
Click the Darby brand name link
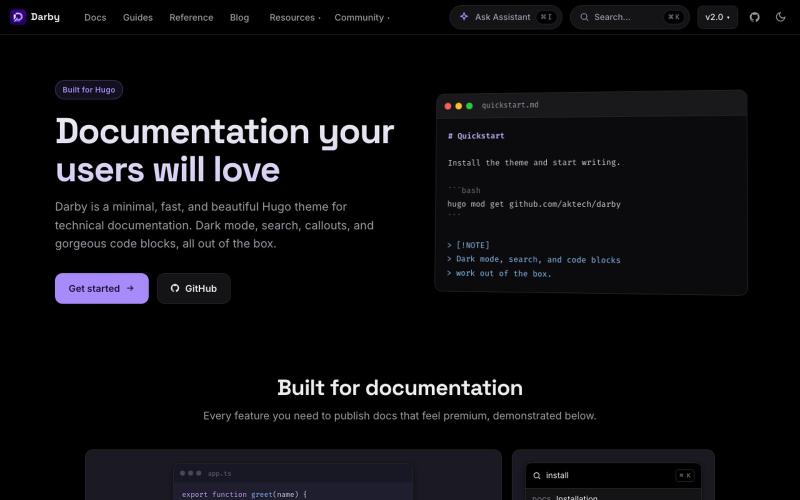(45, 17)
